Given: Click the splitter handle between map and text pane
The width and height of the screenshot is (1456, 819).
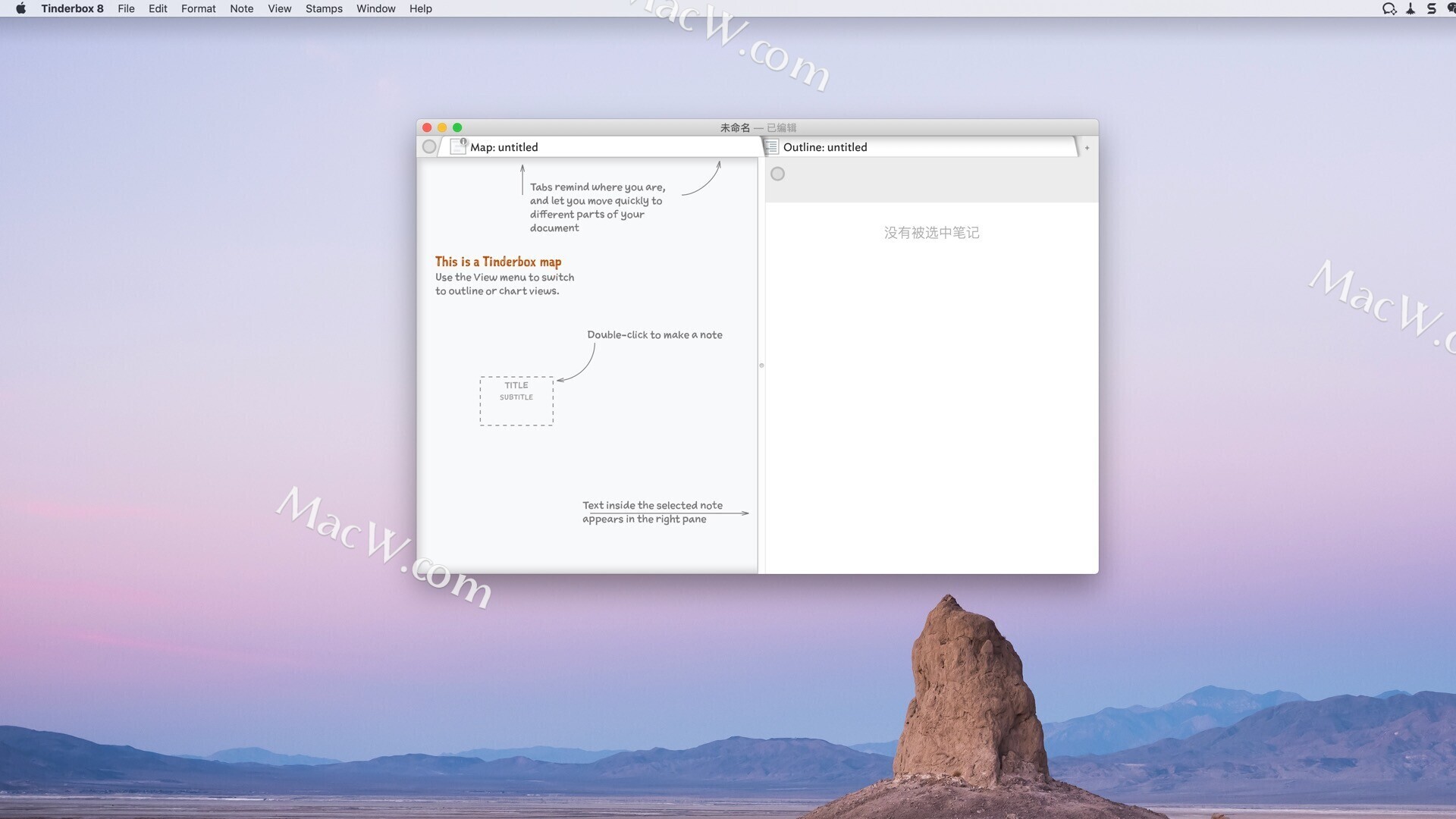Looking at the screenshot, I should [x=761, y=366].
